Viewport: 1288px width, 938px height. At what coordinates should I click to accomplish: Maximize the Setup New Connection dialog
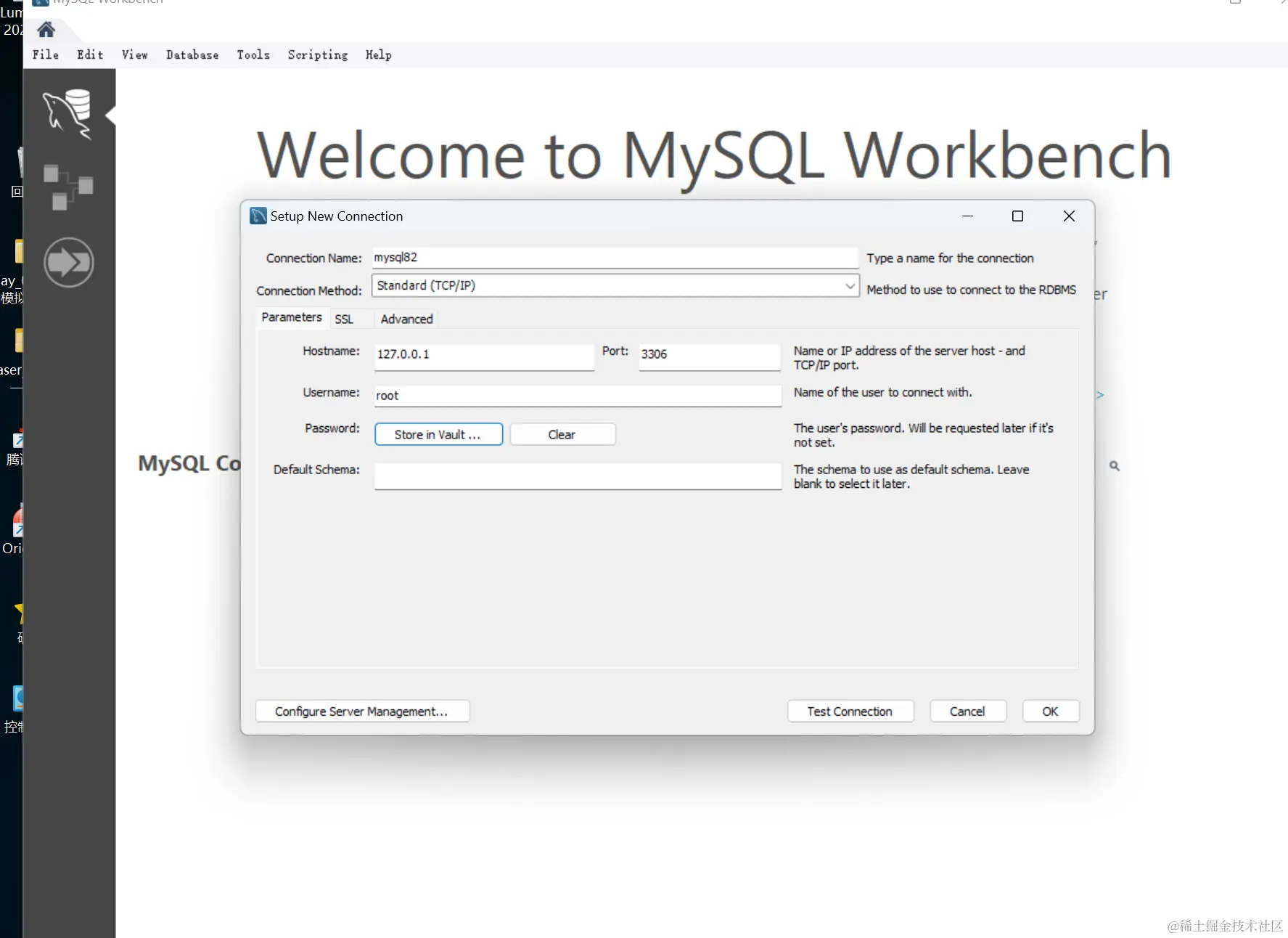[1017, 216]
